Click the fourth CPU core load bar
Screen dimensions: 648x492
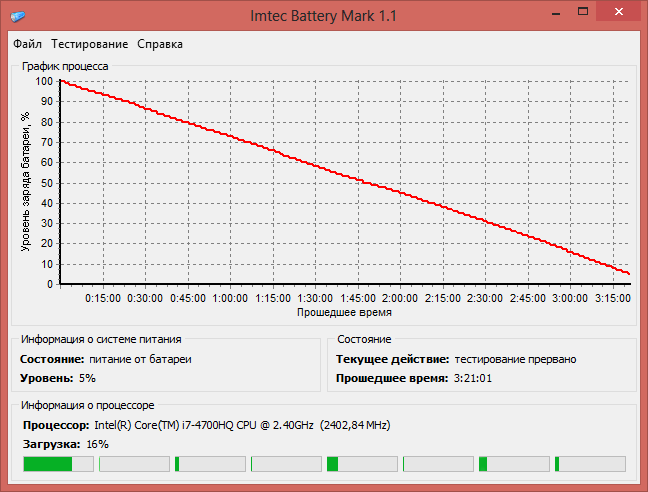click(286, 464)
